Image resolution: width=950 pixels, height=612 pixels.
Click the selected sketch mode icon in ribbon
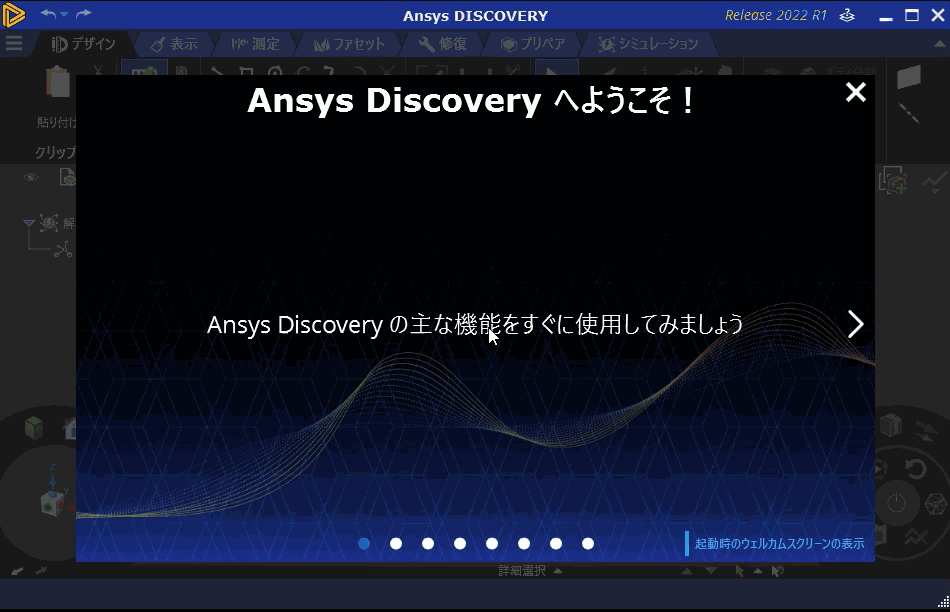[x=144, y=68]
